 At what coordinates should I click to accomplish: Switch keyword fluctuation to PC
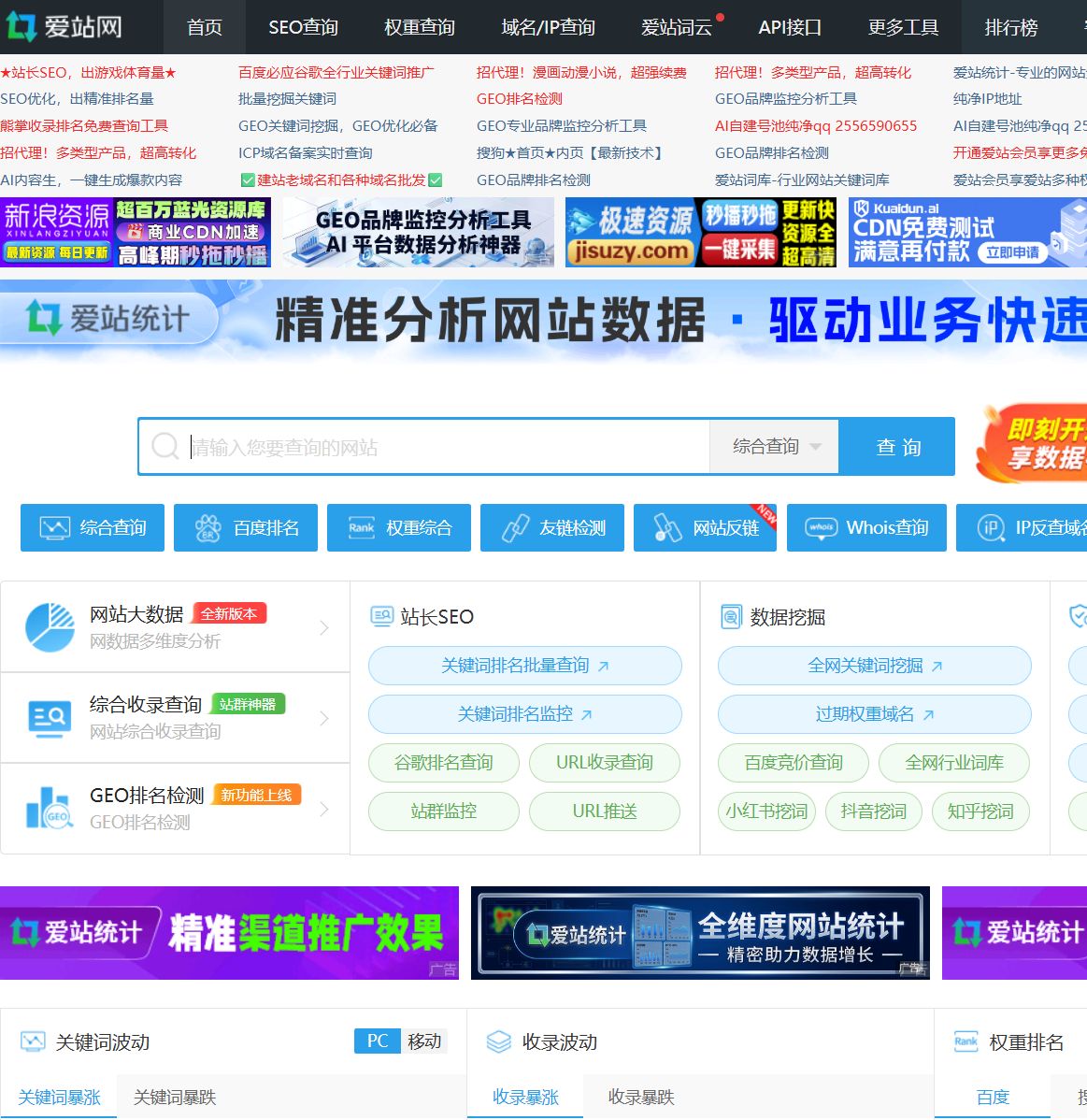coord(377,1041)
